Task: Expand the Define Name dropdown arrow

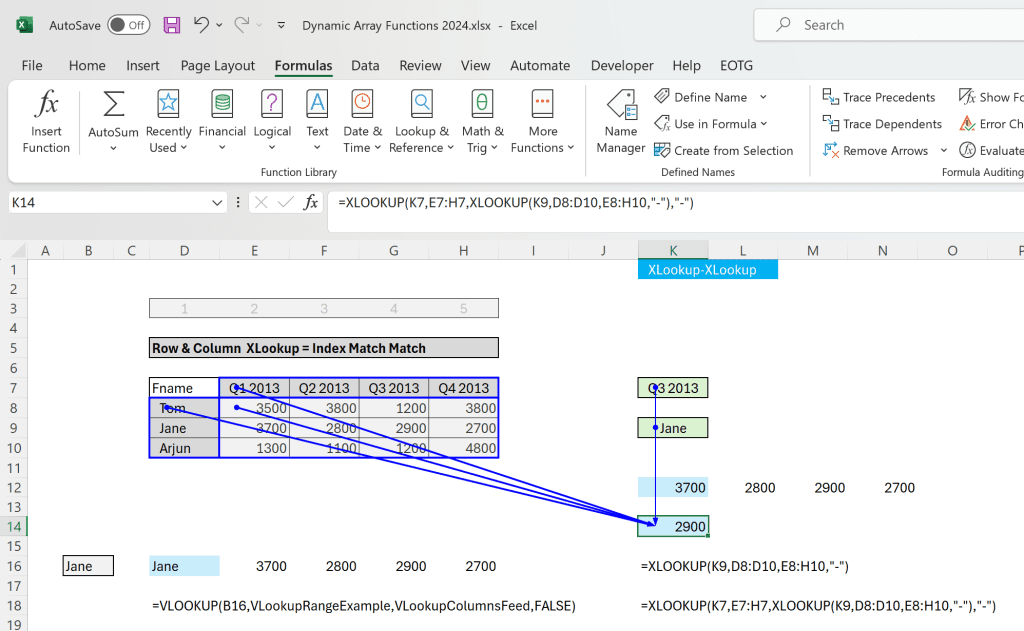Action: coord(763,97)
